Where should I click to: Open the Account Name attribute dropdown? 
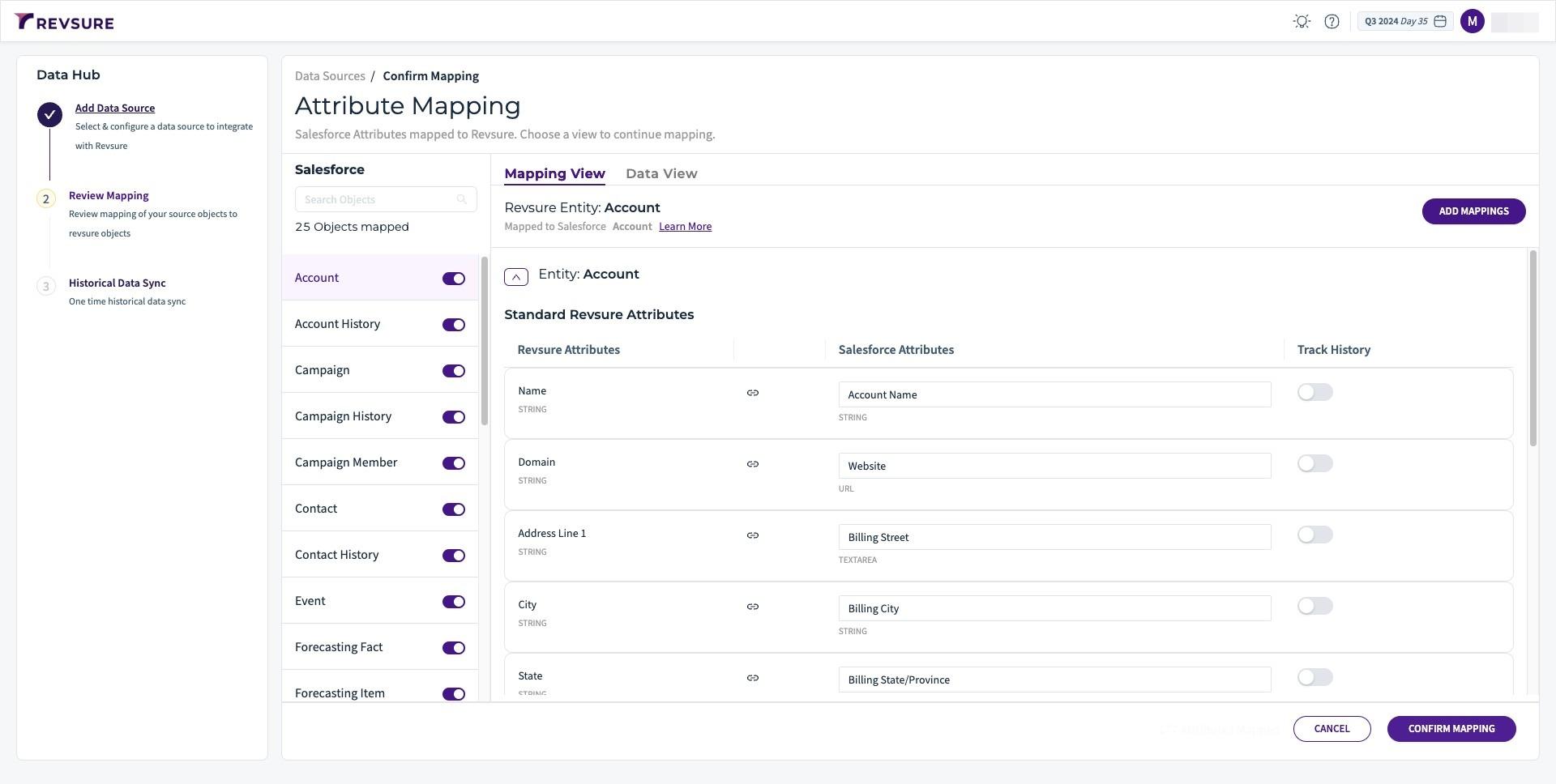pyautogui.click(x=1054, y=394)
